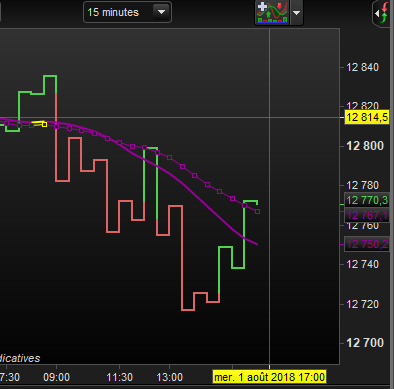Click the 12 740 price axis label
This screenshot has width=394, height=389.
pos(362,264)
